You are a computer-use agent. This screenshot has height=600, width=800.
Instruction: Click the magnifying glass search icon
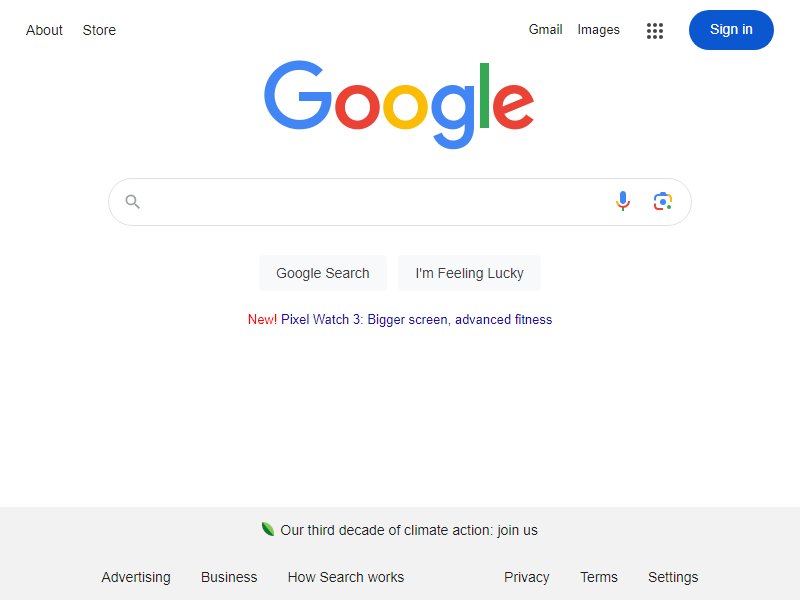point(133,202)
